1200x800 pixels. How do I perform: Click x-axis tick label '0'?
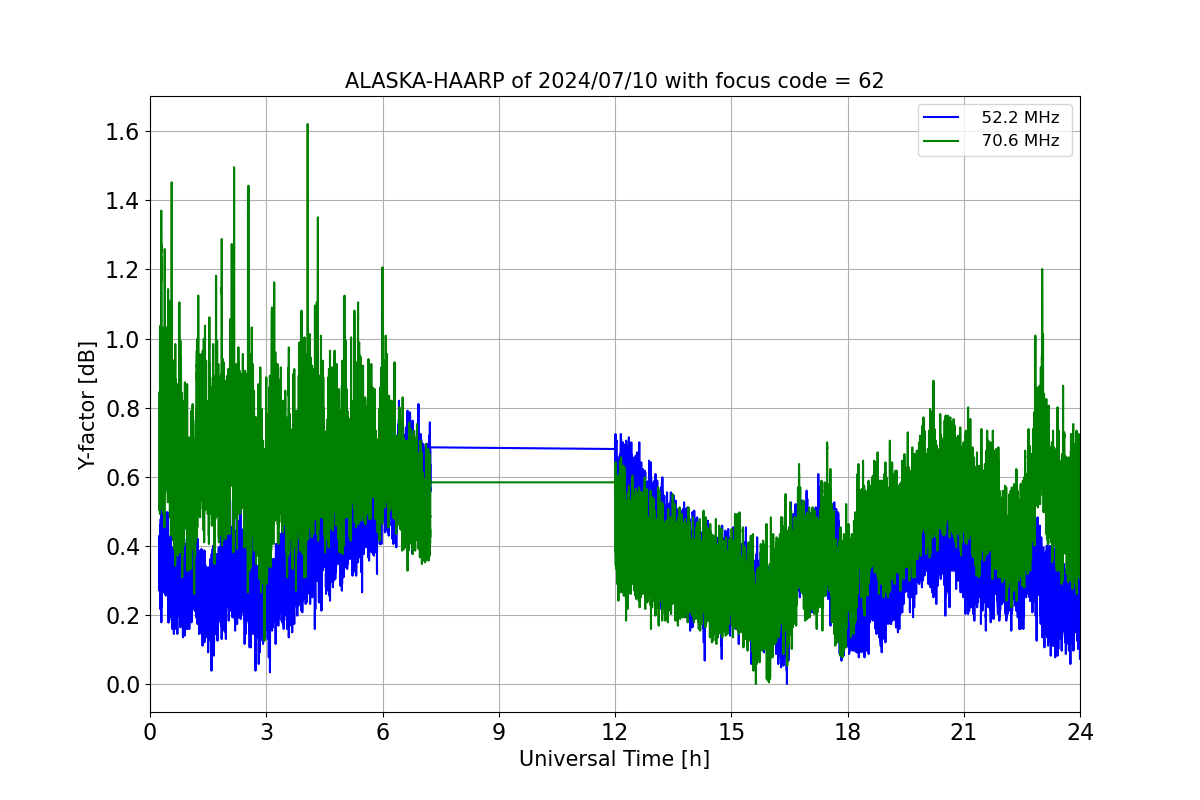coord(150,731)
